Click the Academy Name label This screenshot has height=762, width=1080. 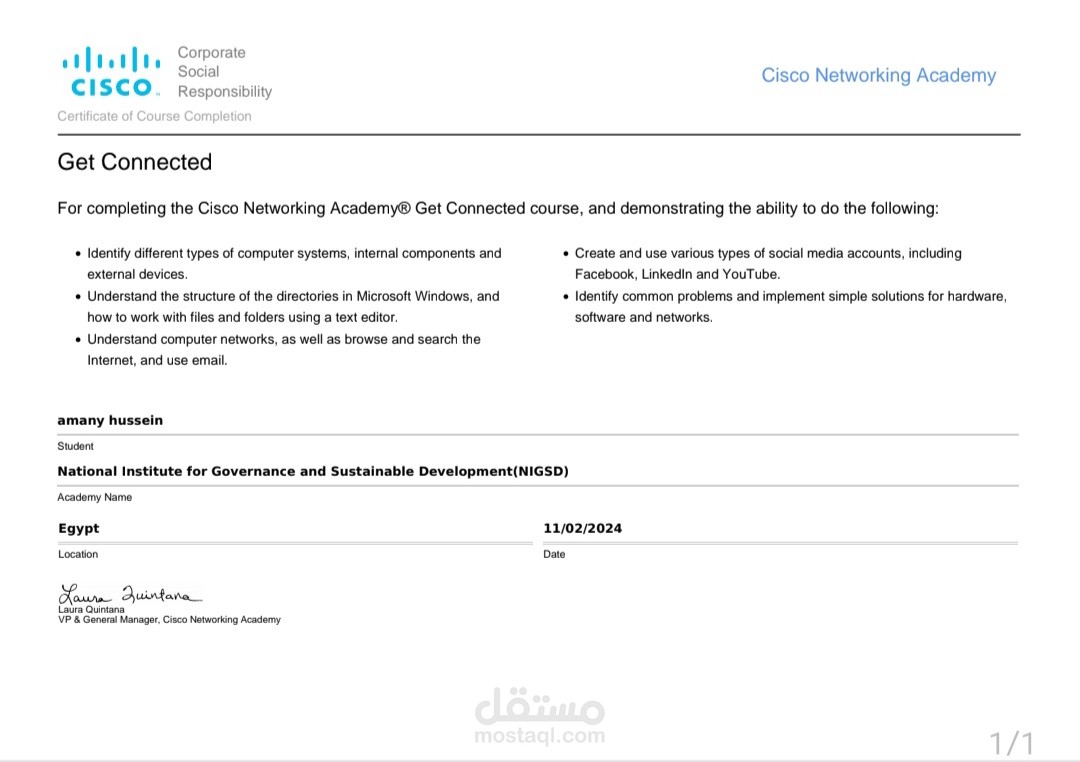tap(94, 497)
